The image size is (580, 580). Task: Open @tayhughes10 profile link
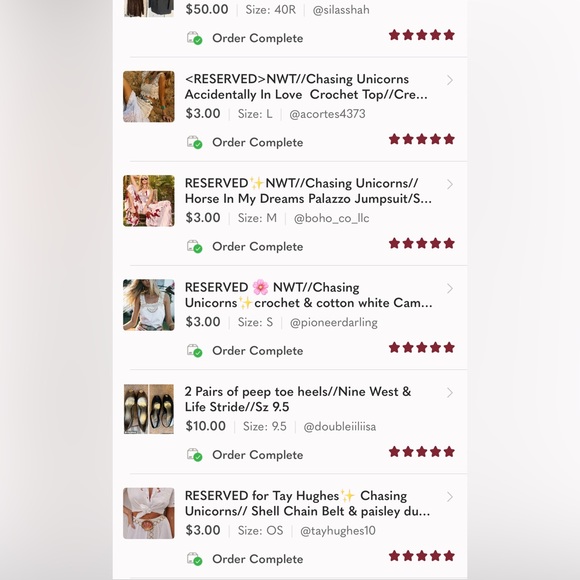point(338,531)
